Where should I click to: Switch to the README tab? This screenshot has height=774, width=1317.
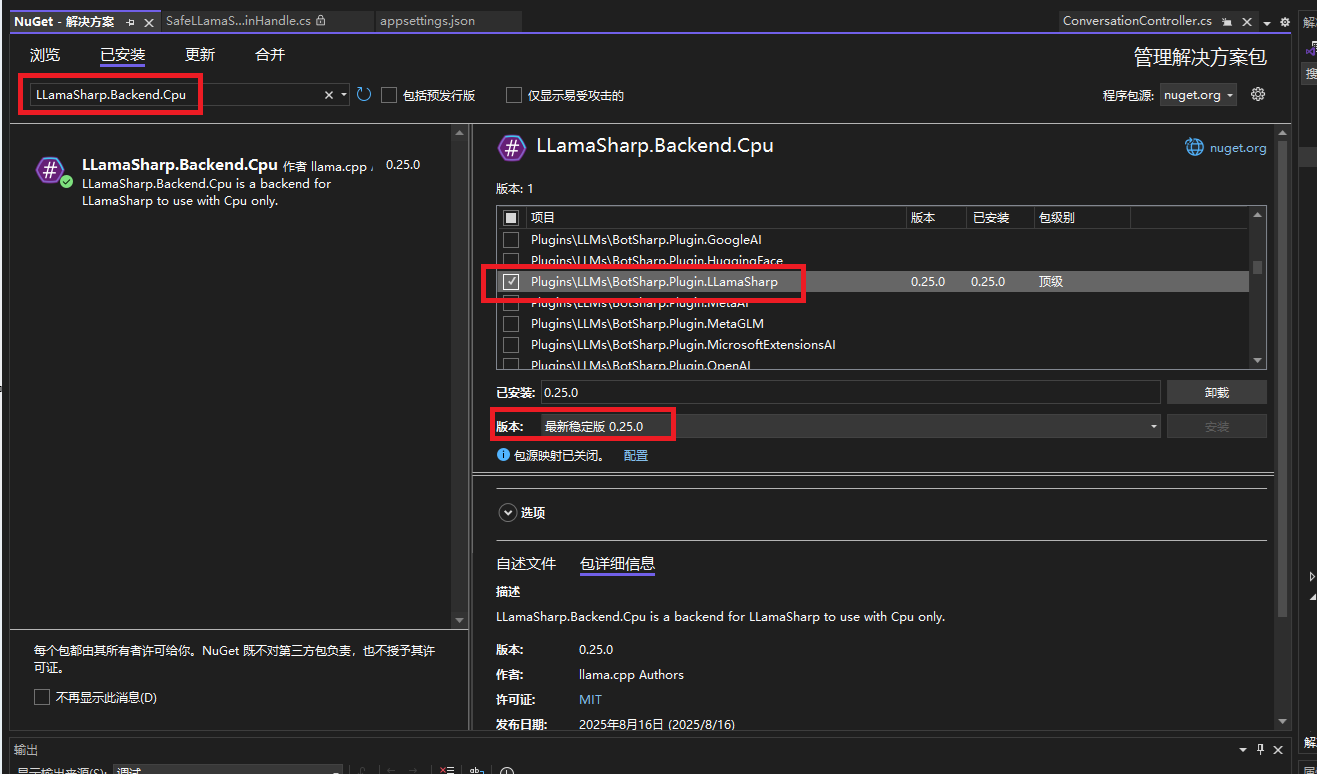pos(526,564)
